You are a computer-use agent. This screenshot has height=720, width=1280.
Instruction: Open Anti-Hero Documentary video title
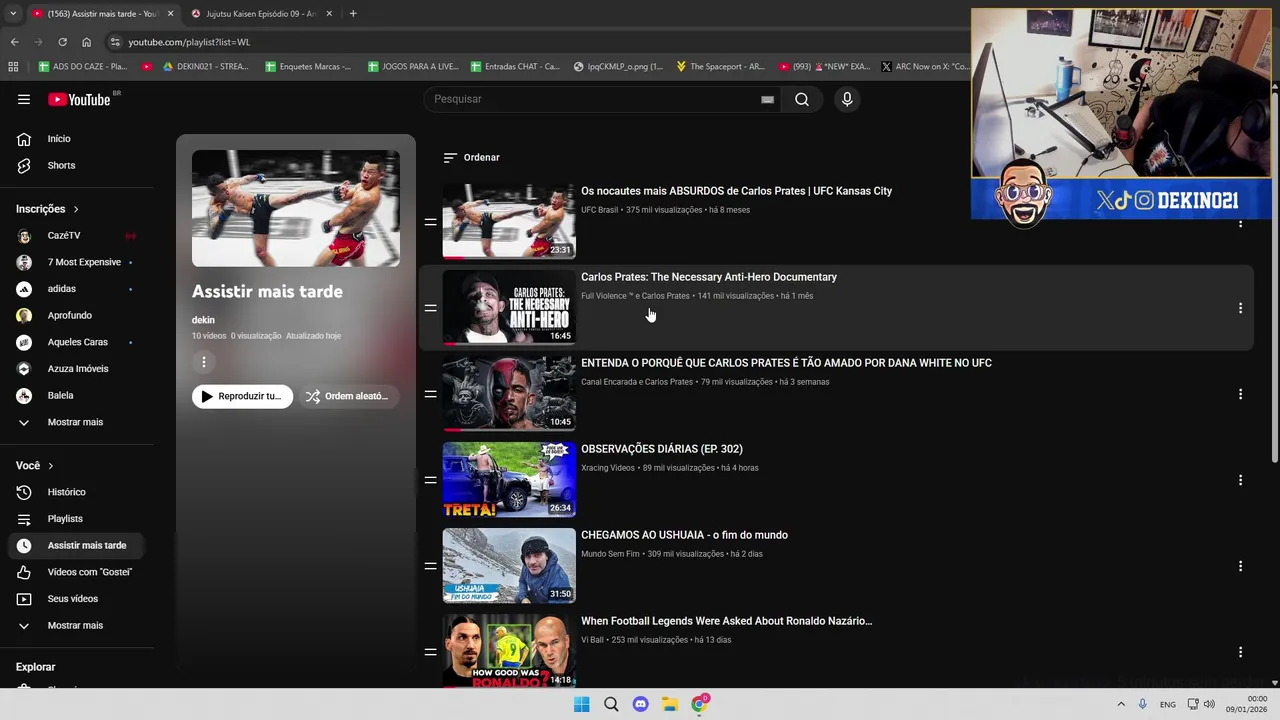point(709,277)
